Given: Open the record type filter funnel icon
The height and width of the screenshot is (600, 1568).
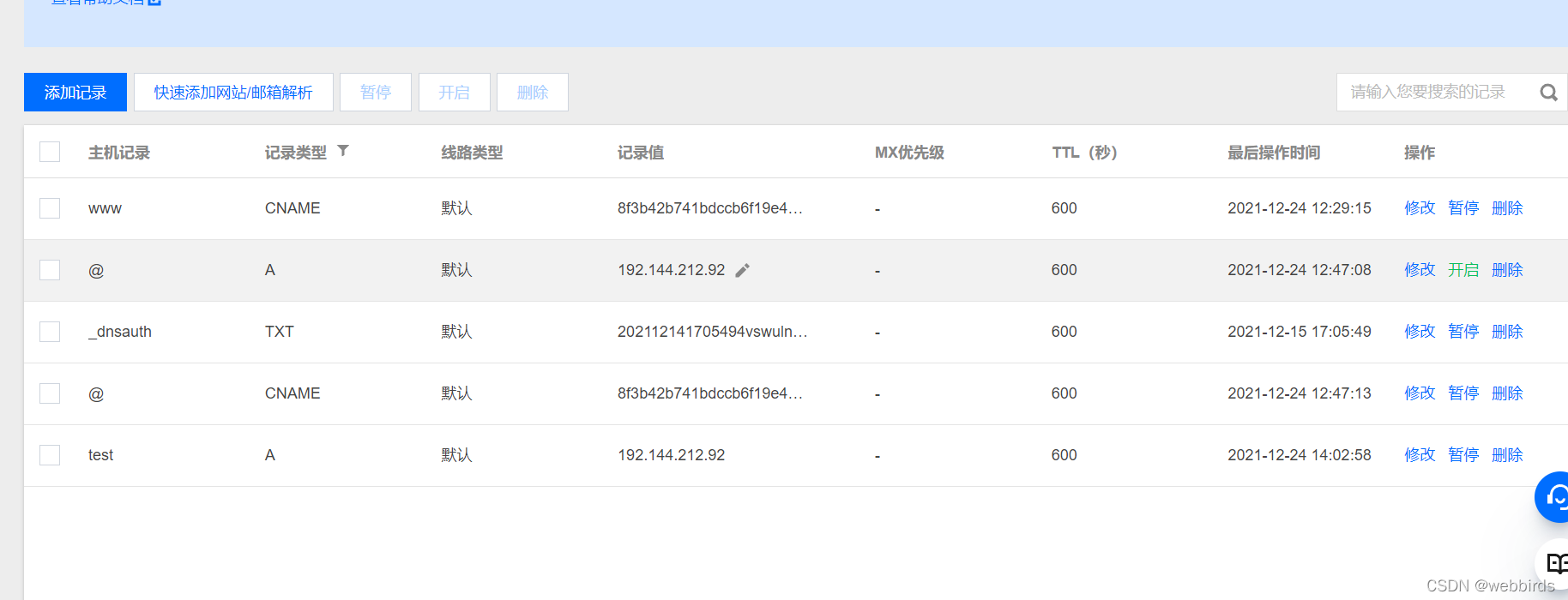Looking at the screenshot, I should [x=343, y=151].
